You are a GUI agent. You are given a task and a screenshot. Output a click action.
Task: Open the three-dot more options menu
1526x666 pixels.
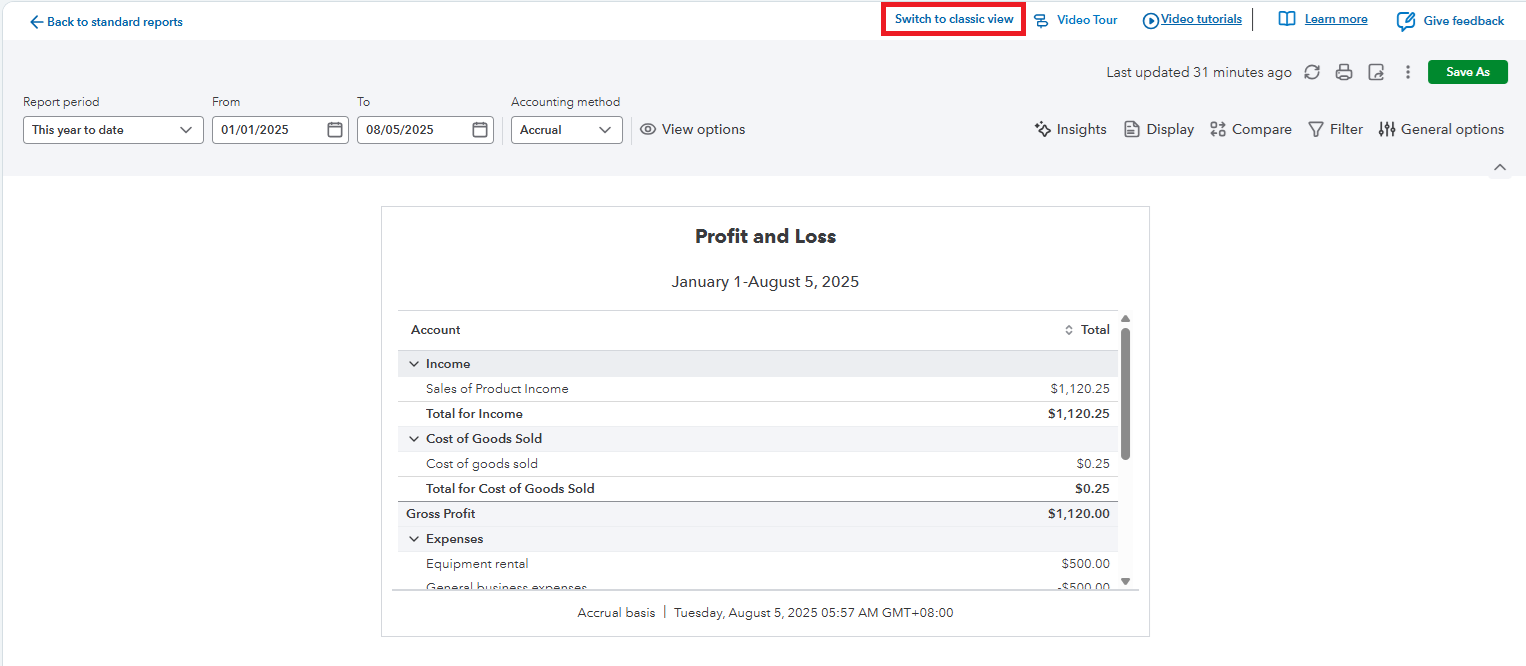1408,72
